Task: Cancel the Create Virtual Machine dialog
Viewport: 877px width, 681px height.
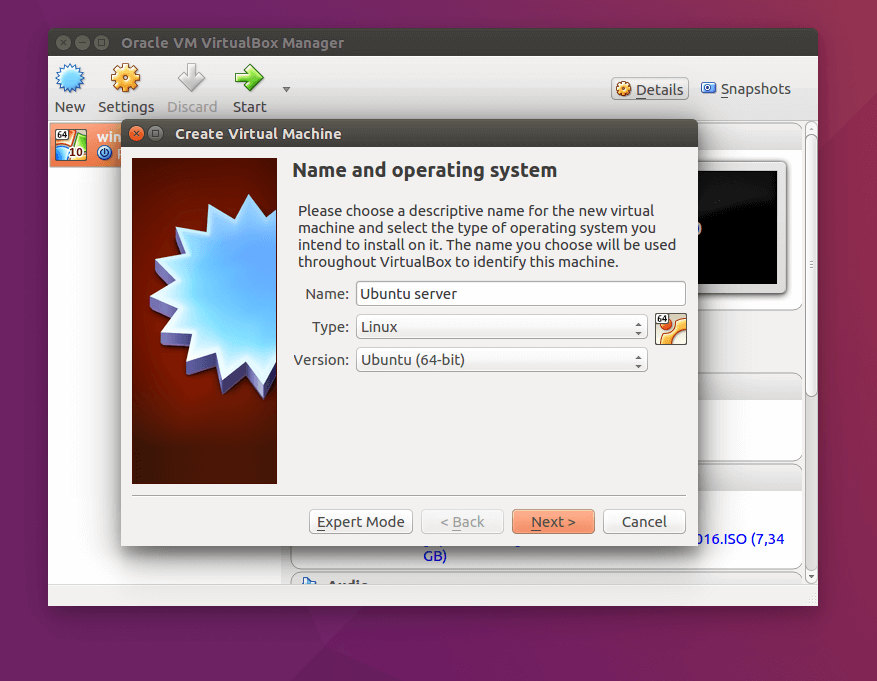Action: click(x=644, y=522)
